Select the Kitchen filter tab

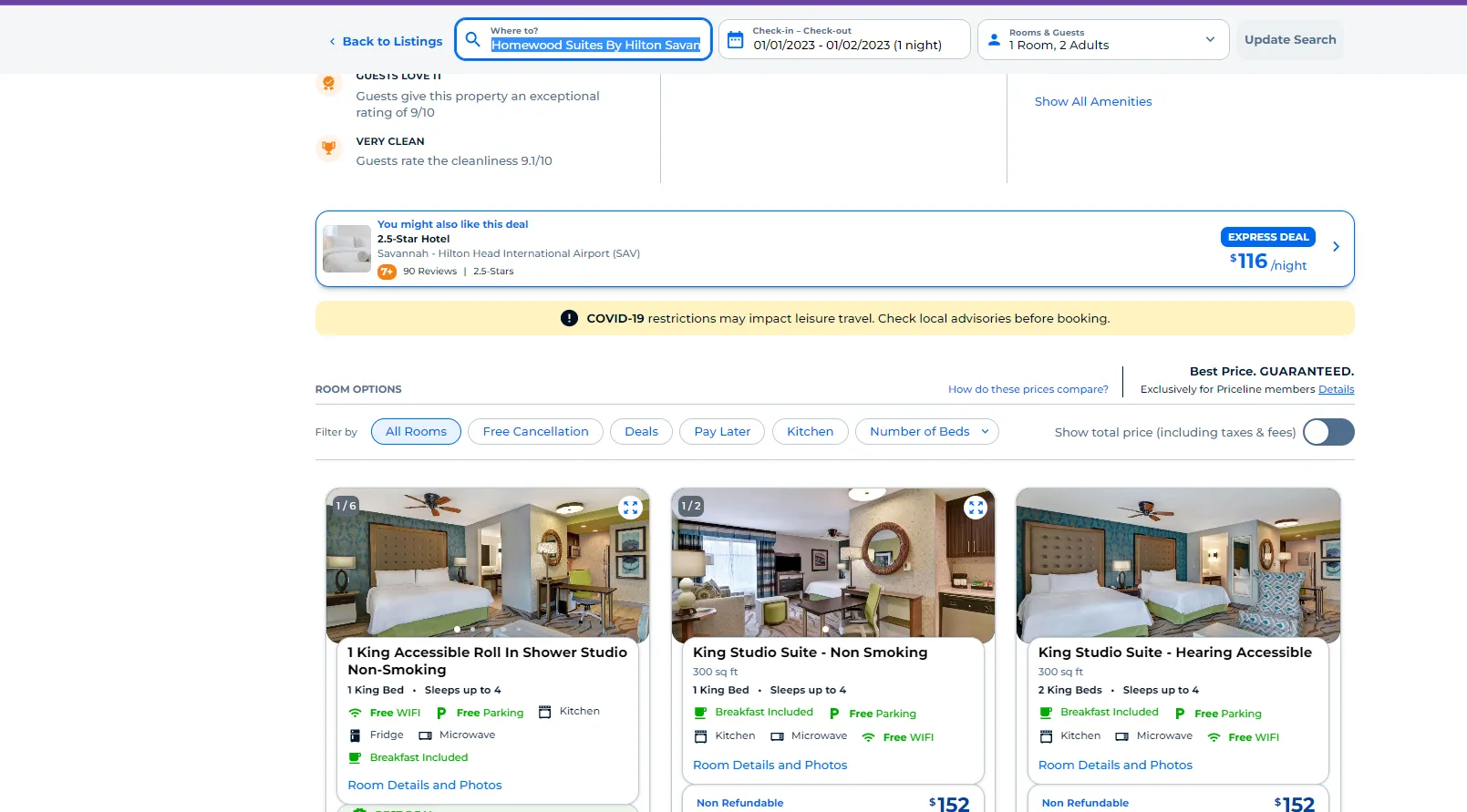(810, 432)
